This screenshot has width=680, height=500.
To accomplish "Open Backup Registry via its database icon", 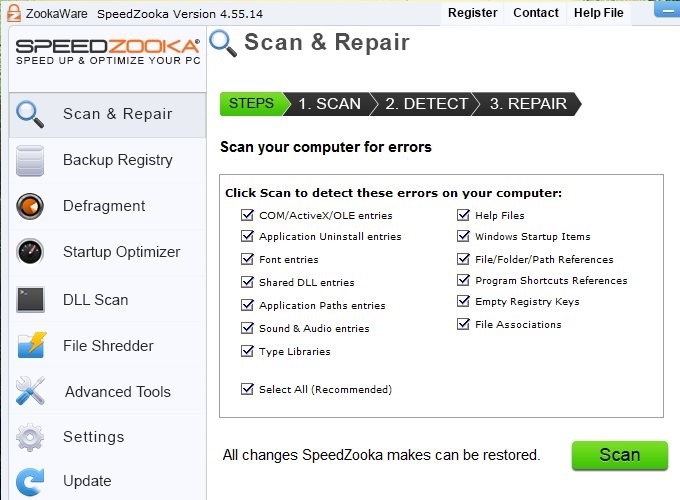I will (31, 160).
